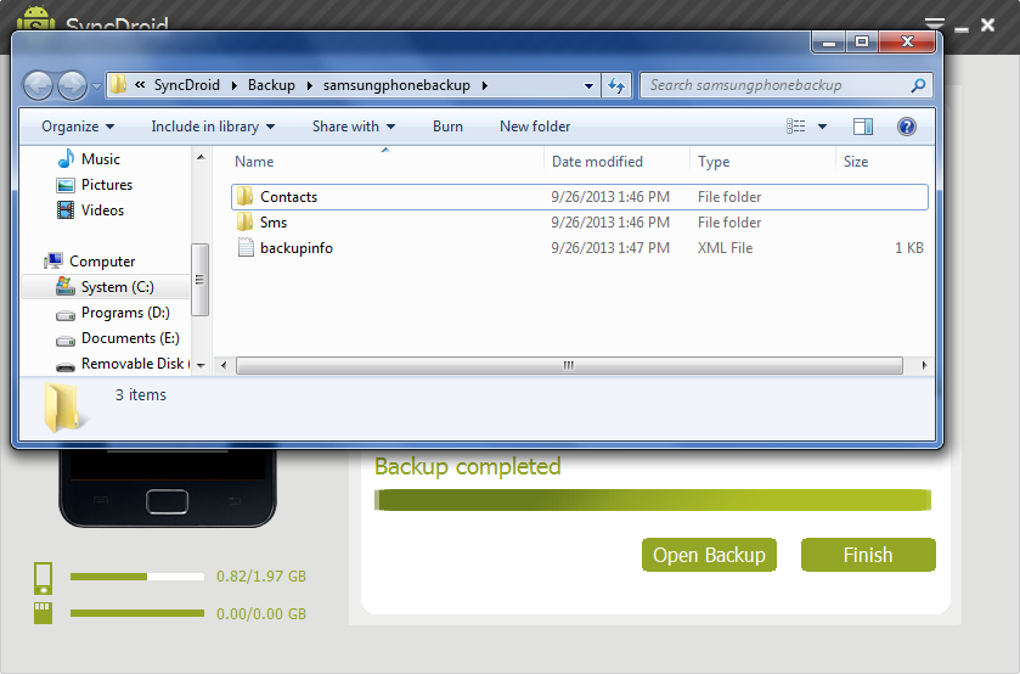Screen dimensions: 1020x674
Task: Open the Explorer Help icon
Action: tap(906, 126)
